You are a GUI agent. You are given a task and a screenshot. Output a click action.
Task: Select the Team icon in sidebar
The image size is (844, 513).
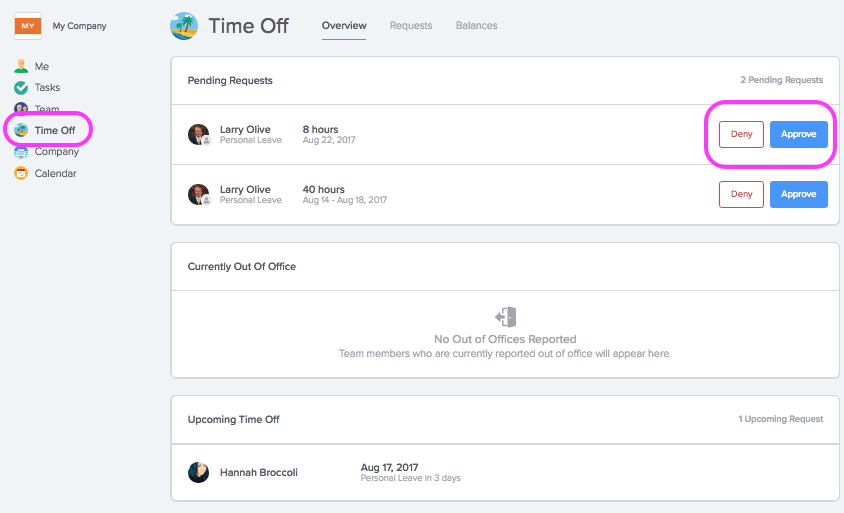tap(21, 109)
